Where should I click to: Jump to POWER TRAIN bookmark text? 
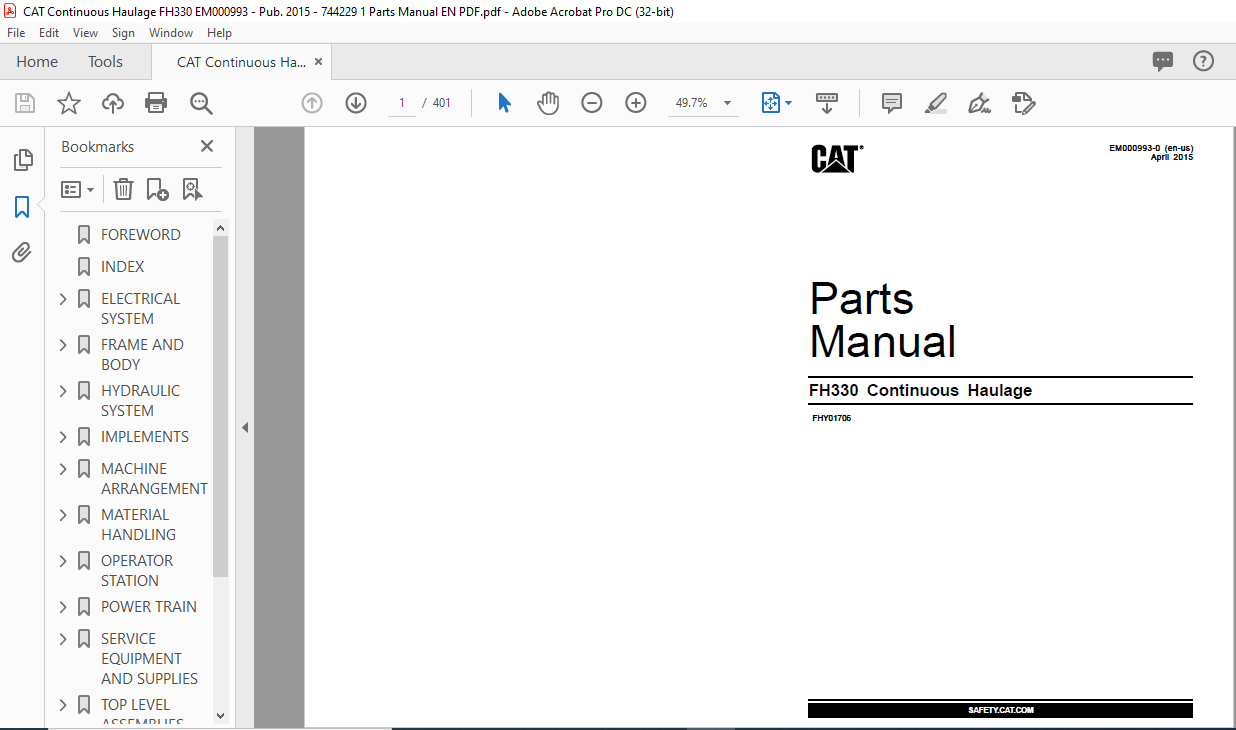(x=149, y=607)
